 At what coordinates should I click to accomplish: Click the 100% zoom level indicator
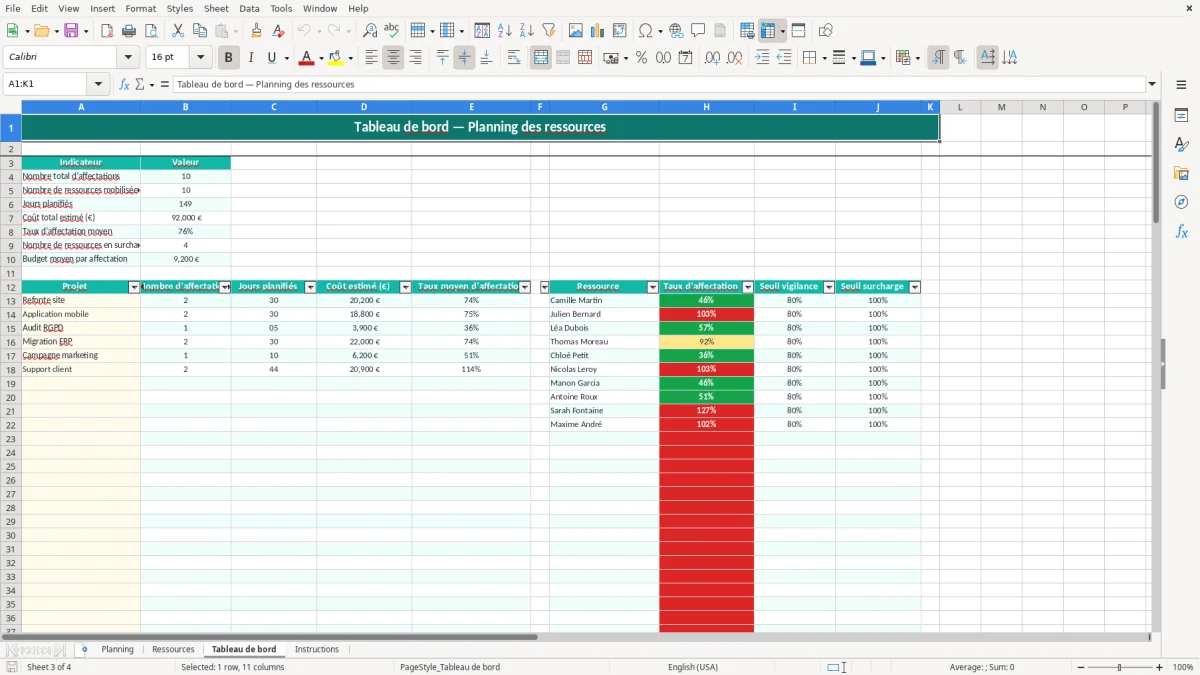[1183, 667]
